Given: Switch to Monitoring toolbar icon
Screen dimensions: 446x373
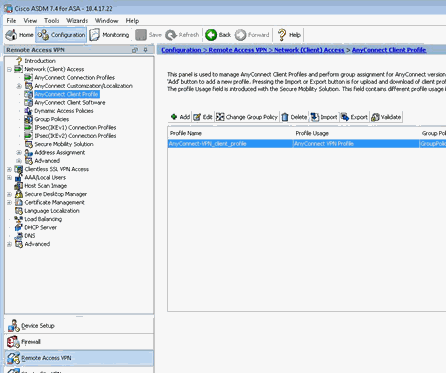Looking at the screenshot, I should pos(95,35).
